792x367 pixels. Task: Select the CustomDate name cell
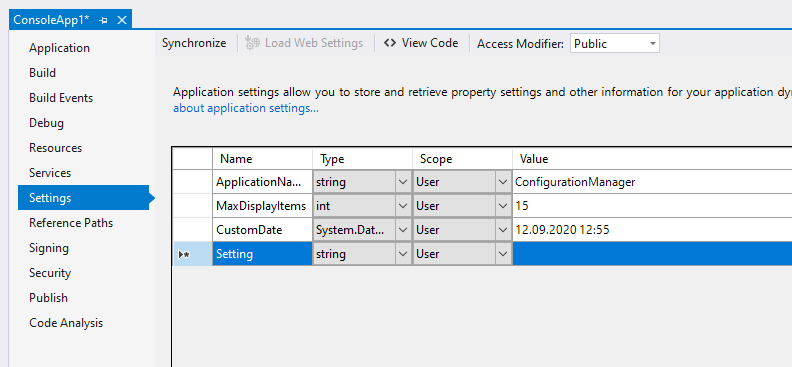point(262,230)
